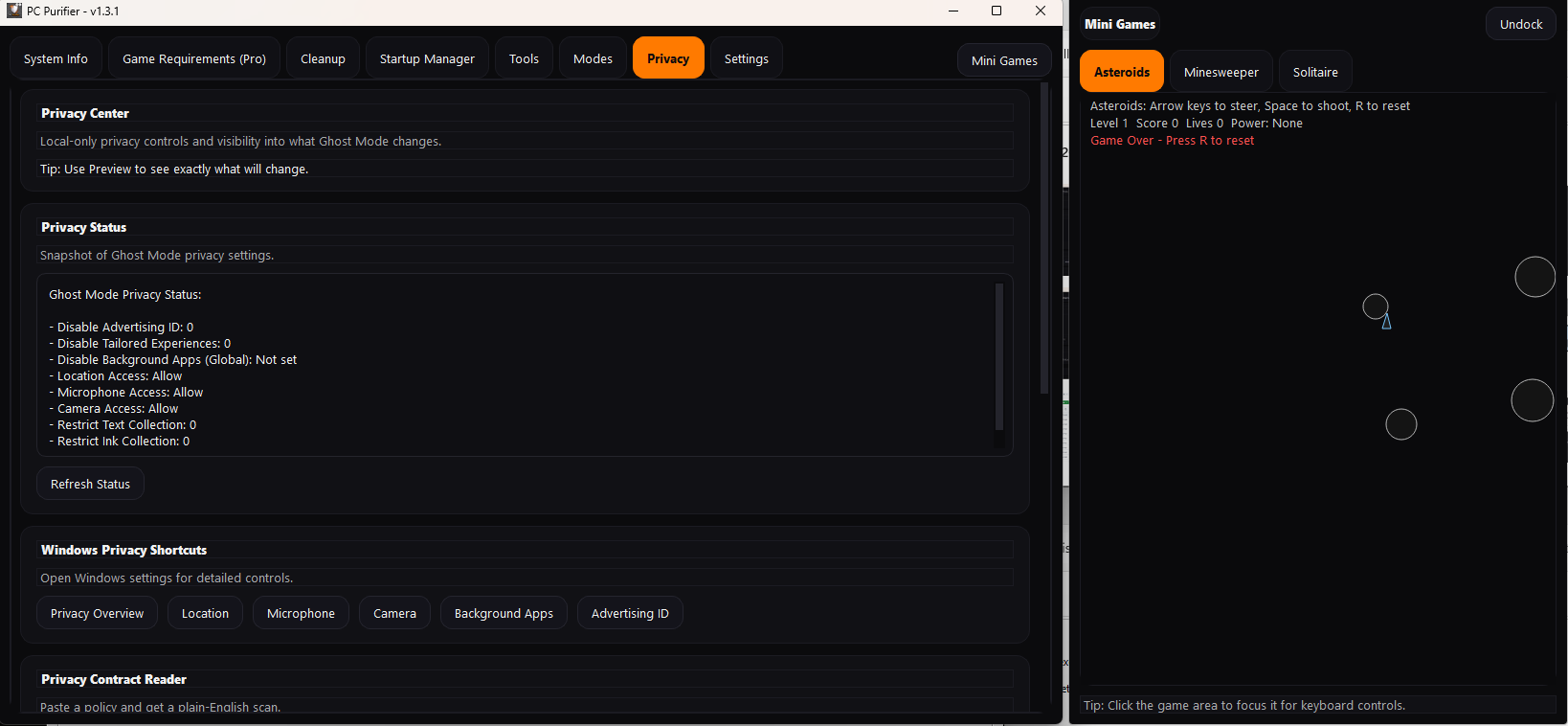Open the System Info tab
The image size is (1568, 726).
(x=56, y=58)
